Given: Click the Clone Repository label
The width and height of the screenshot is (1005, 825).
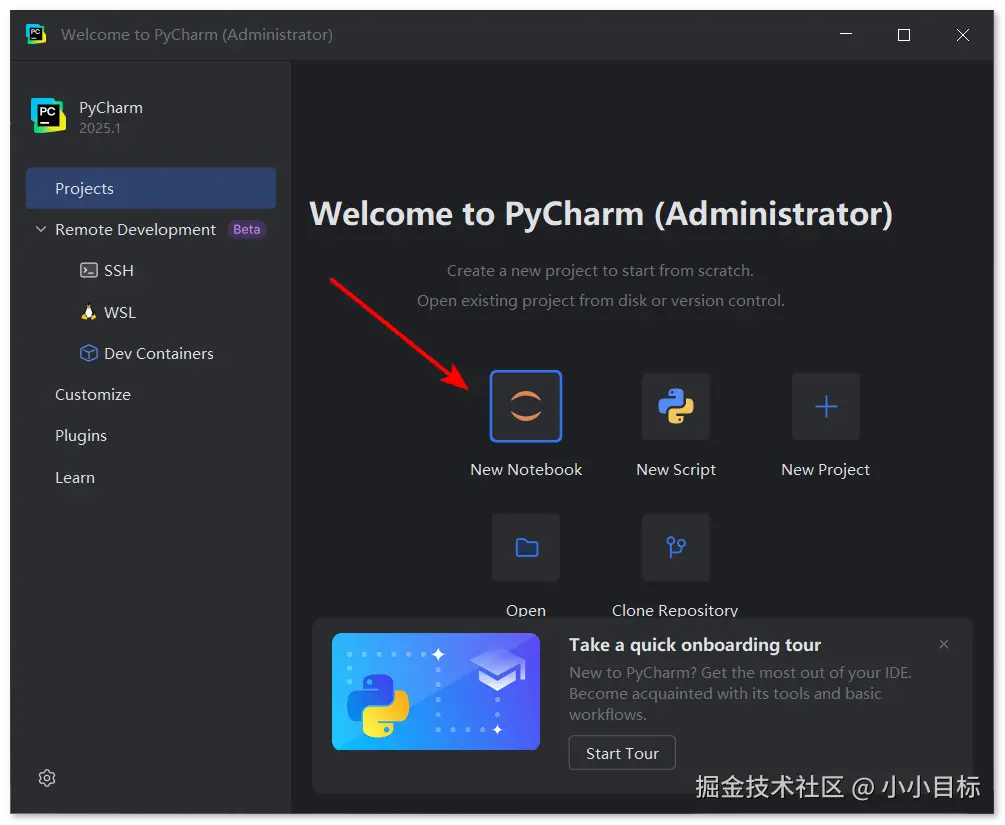Looking at the screenshot, I should (x=675, y=610).
